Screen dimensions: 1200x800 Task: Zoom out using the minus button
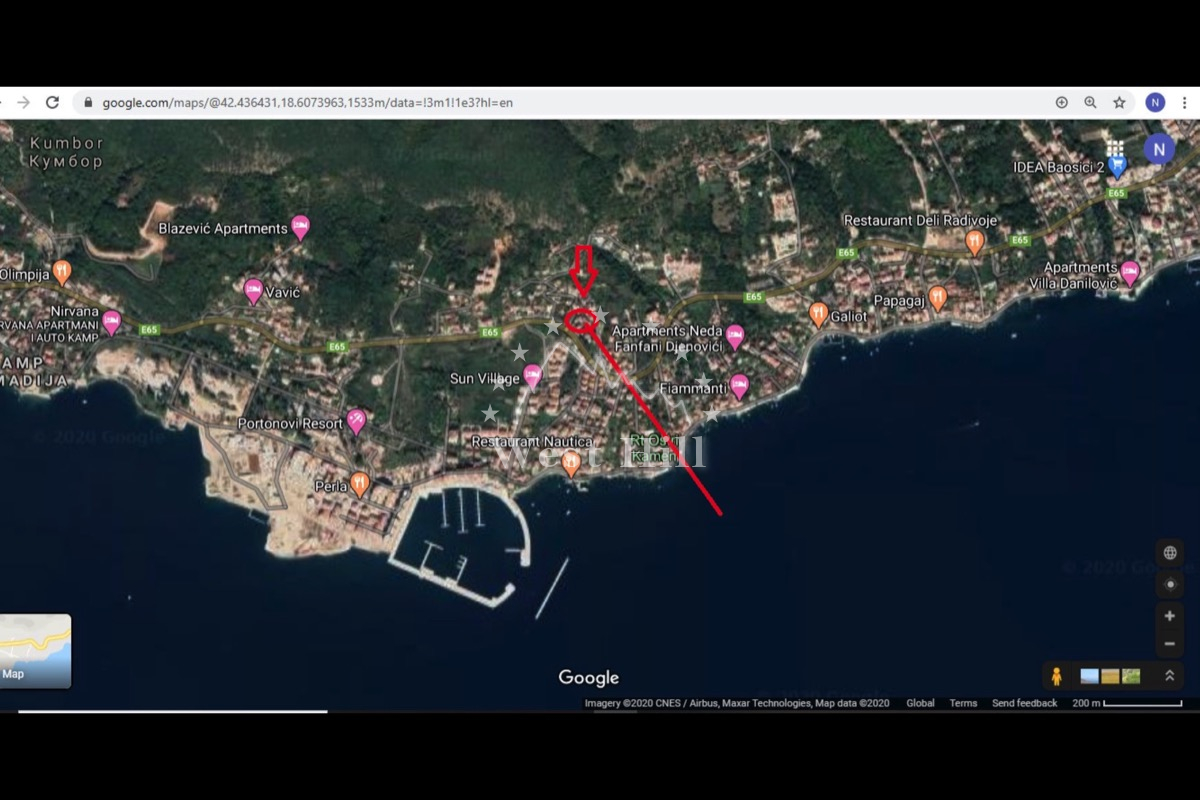click(x=1169, y=644)
